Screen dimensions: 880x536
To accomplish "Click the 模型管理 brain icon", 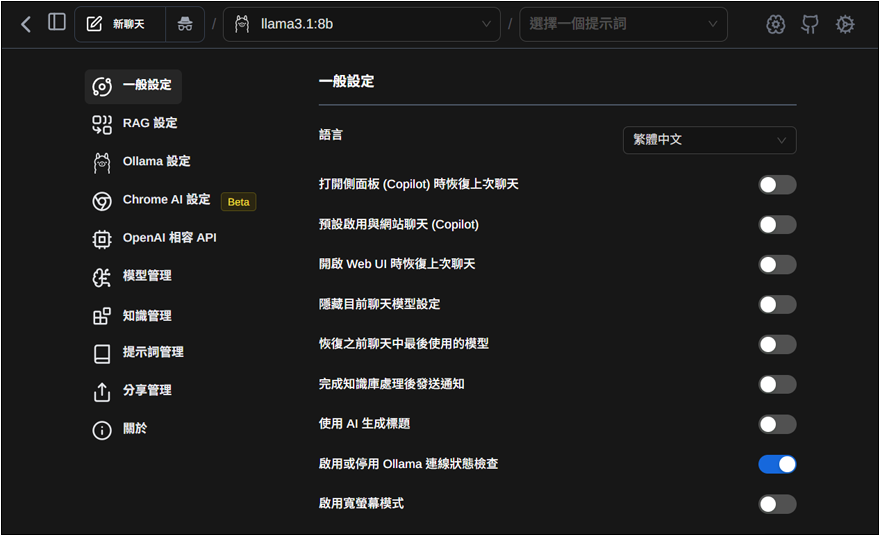I will pyautogui.click(x=102, y=277).
